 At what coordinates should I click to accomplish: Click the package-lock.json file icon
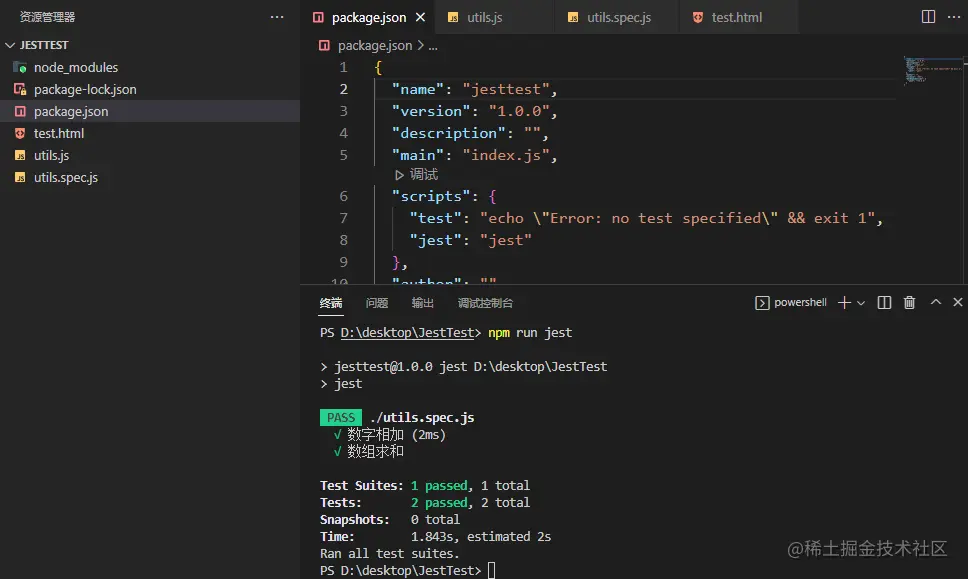(x=20, y=90)
